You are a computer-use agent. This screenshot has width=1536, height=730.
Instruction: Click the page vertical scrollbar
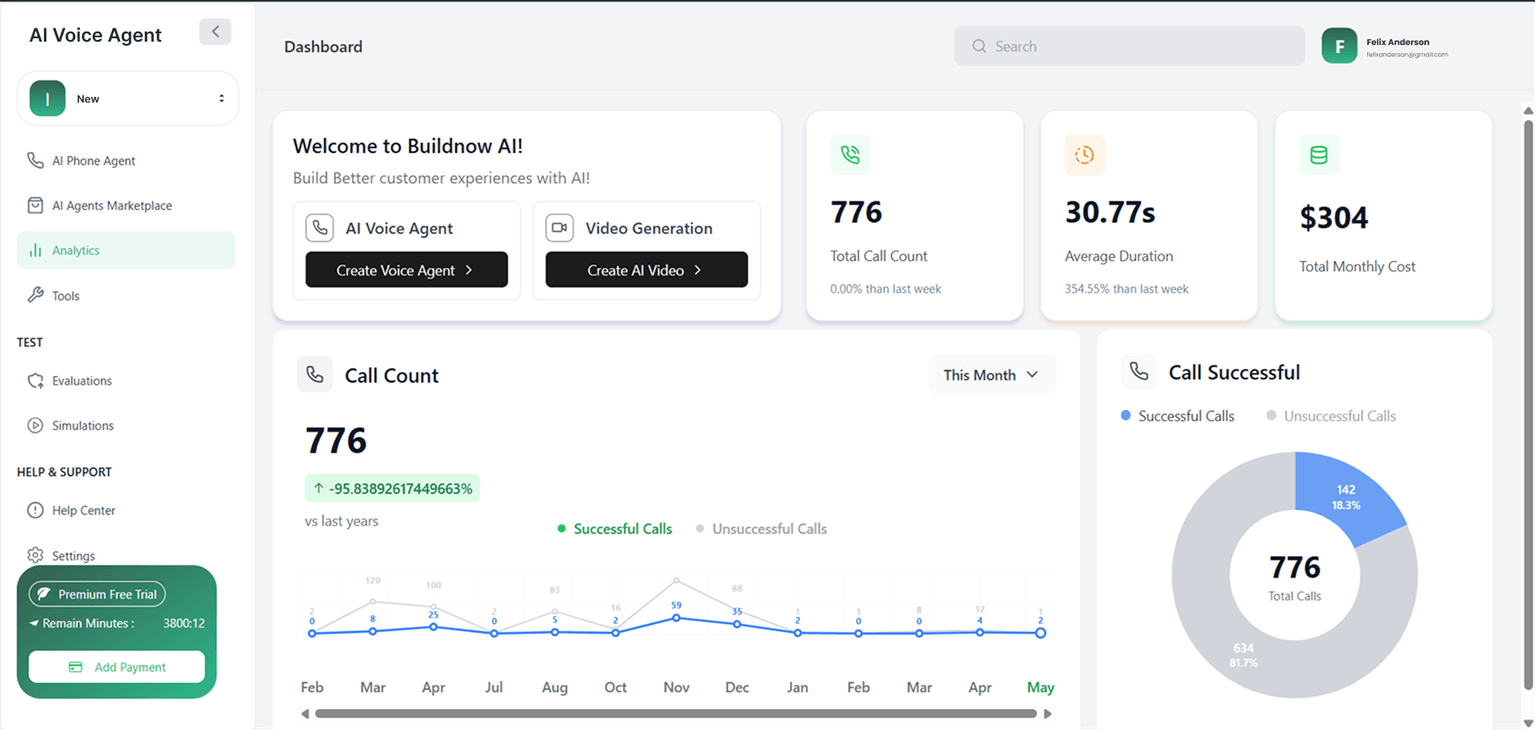(x=1528, y=405)
